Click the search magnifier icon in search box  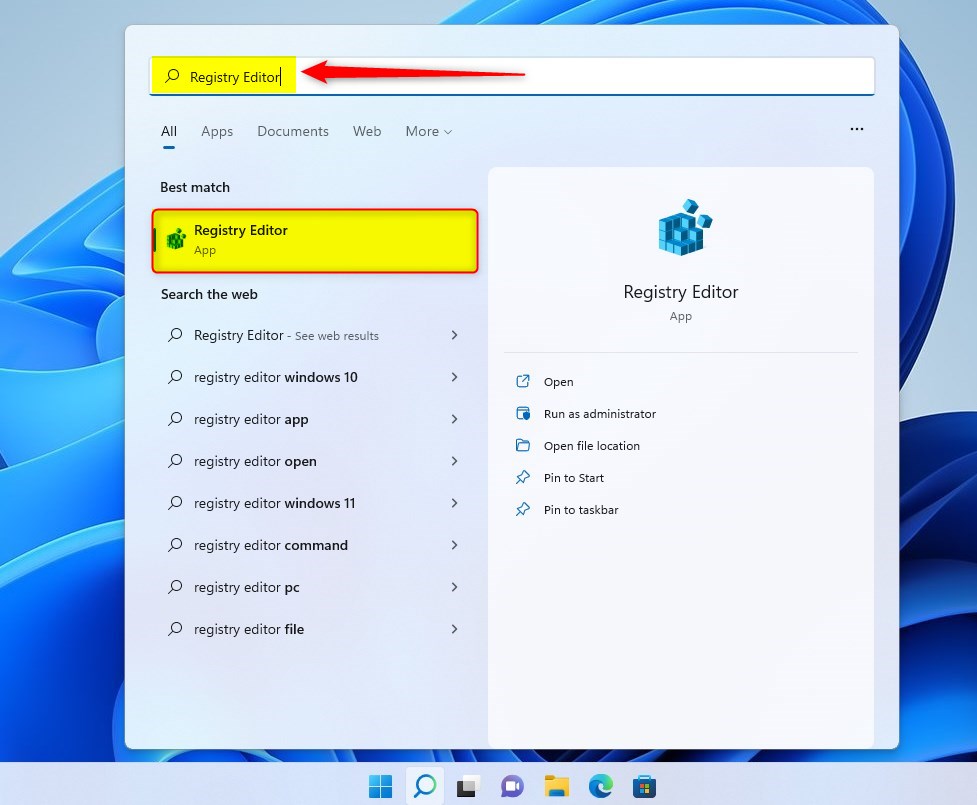click(173, 76)
